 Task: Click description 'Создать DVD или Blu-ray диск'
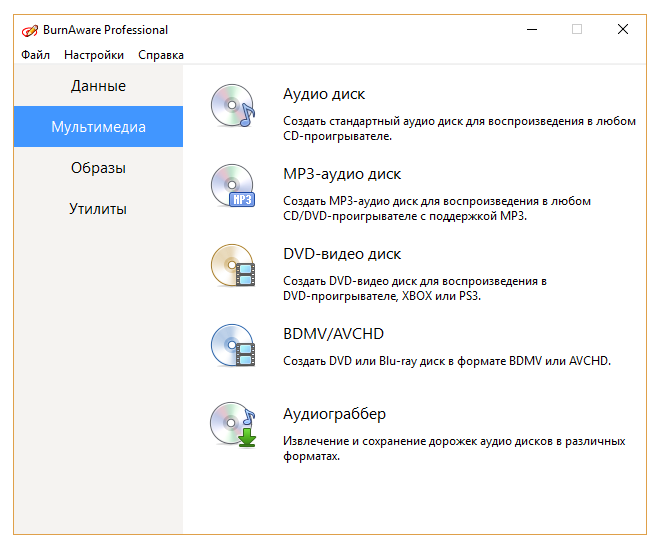[447, 361]
